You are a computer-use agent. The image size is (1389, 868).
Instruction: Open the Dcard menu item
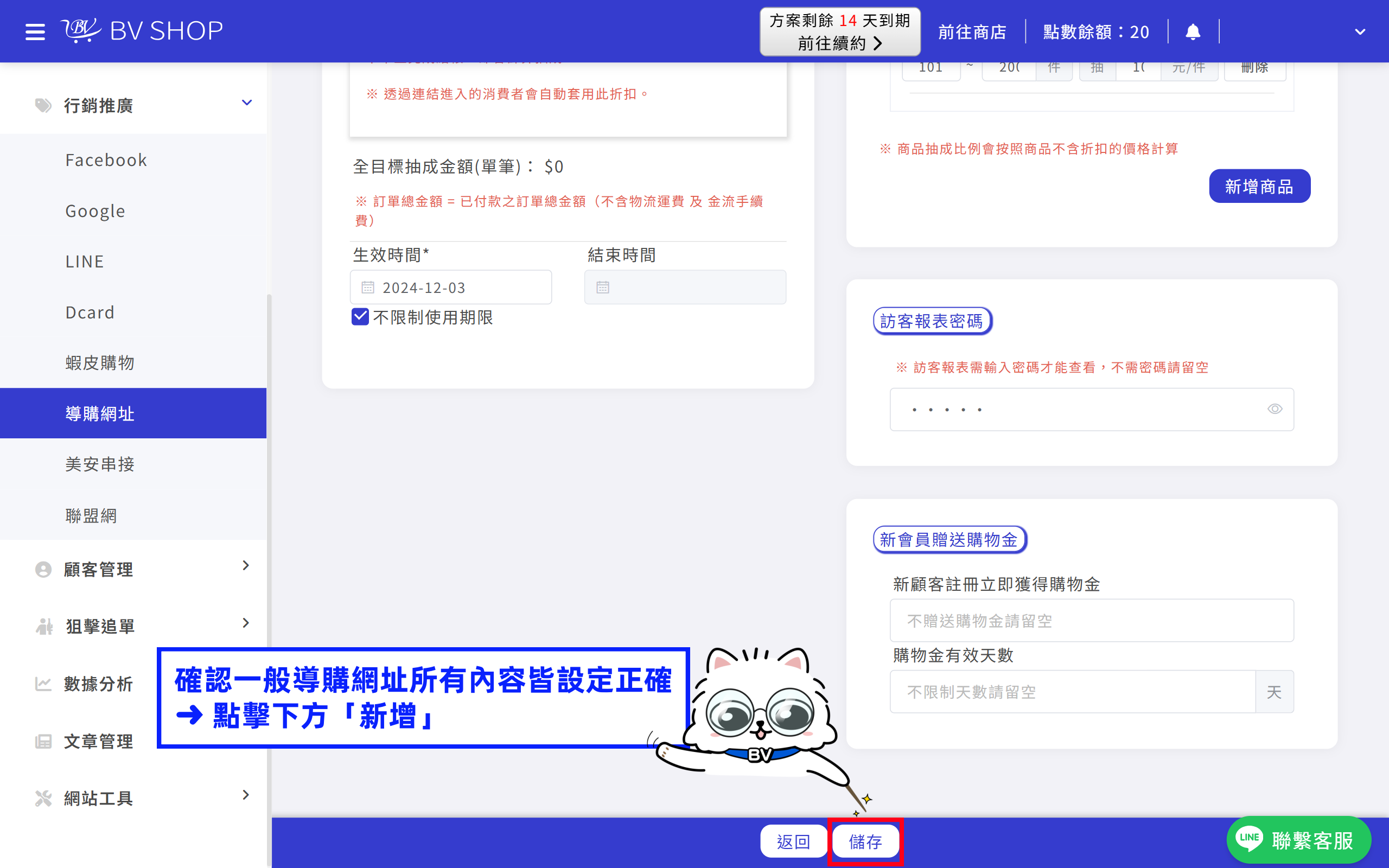pos(133,312)
